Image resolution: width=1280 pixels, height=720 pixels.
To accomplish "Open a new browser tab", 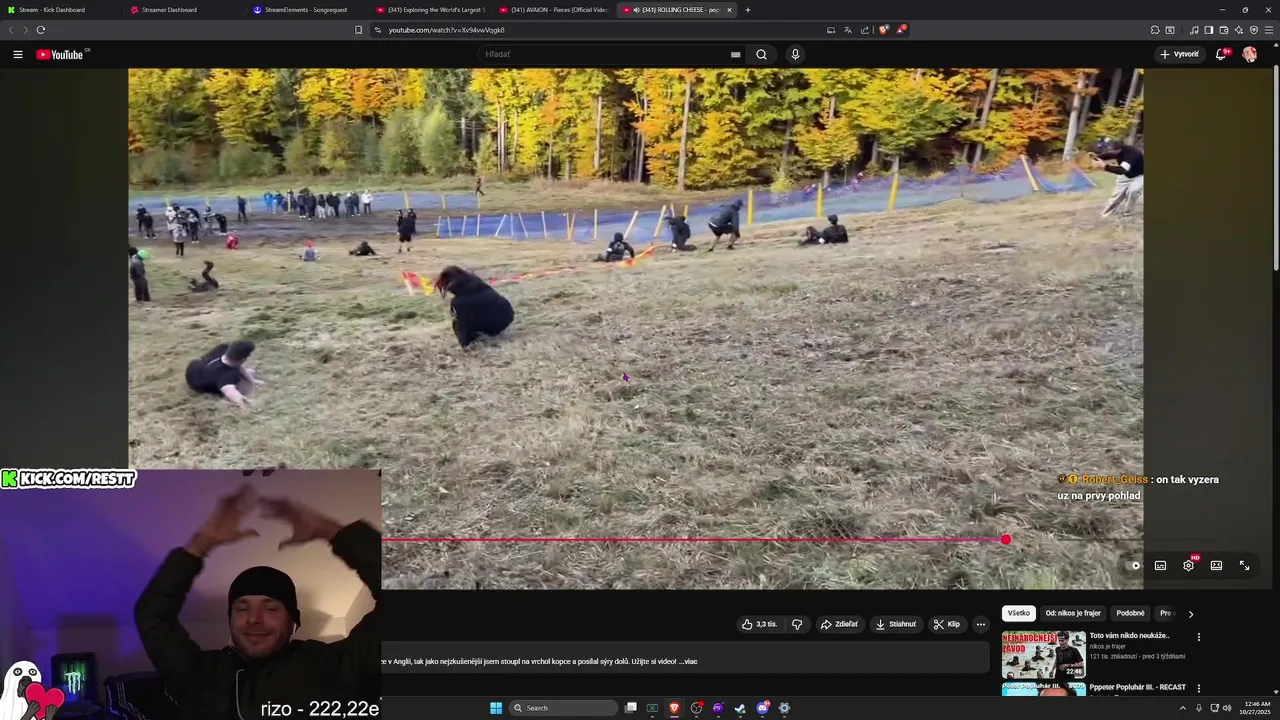I will (748, 10).
